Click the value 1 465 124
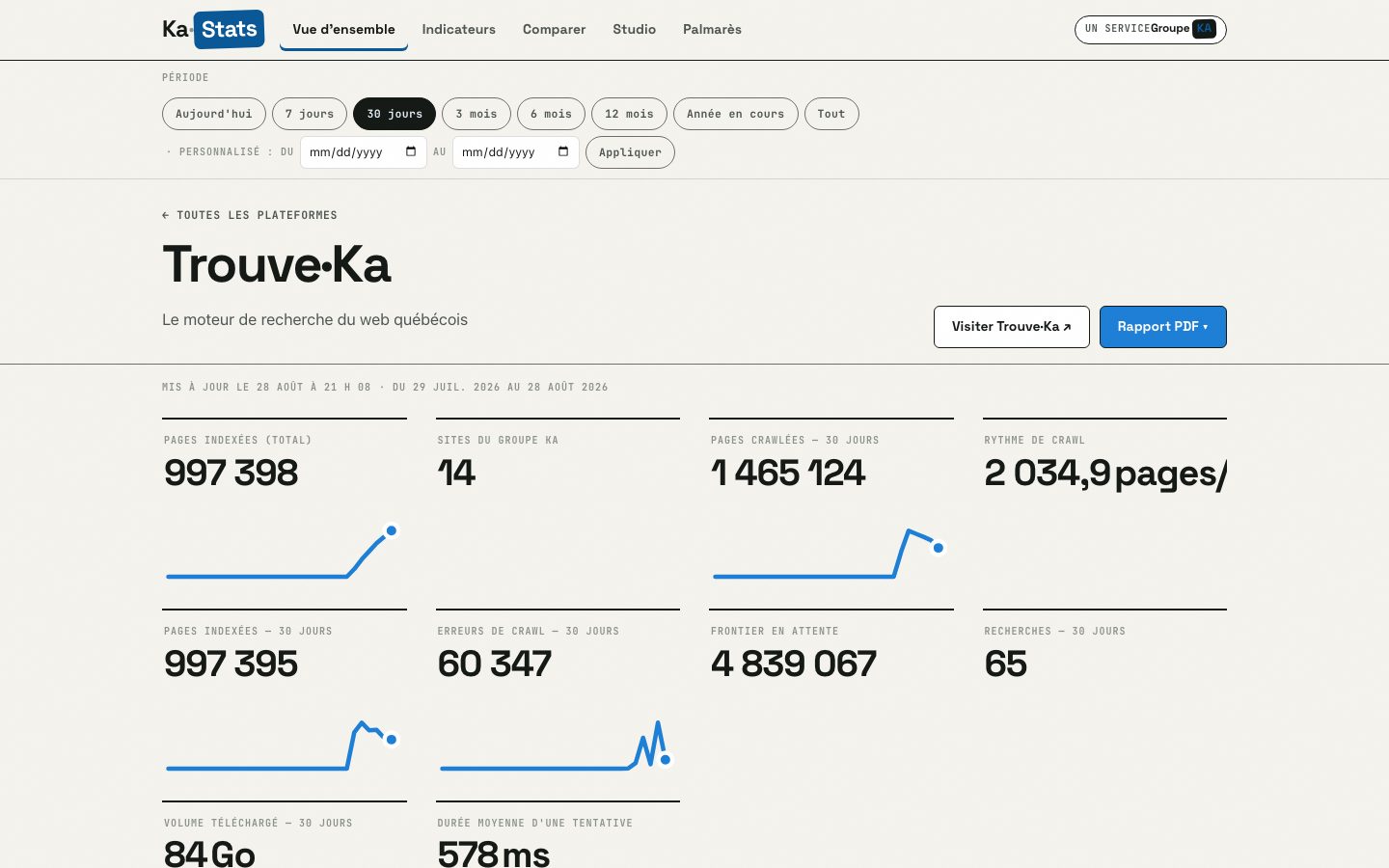Image resolution: width=1389 pixels, height=868 pixels. (x=788, y=473)
